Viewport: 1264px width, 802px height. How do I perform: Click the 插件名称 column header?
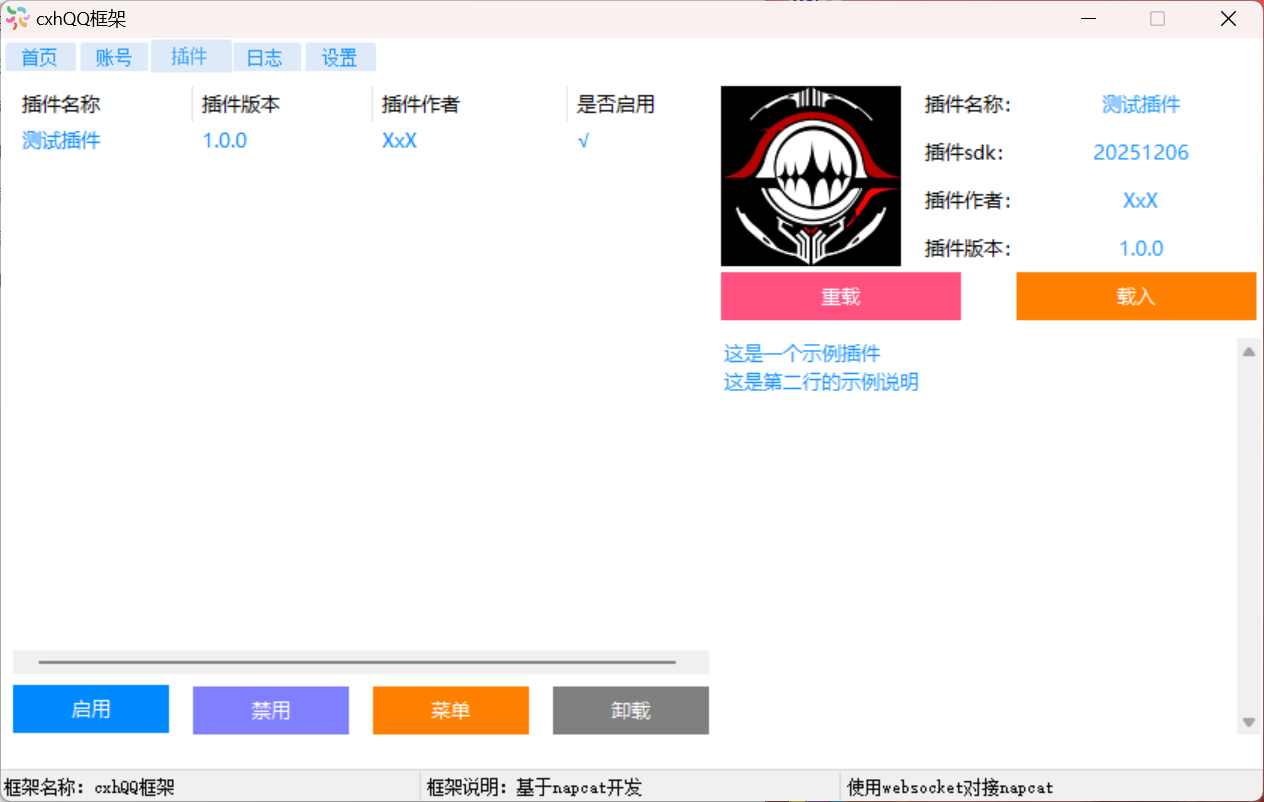(62, 104)
